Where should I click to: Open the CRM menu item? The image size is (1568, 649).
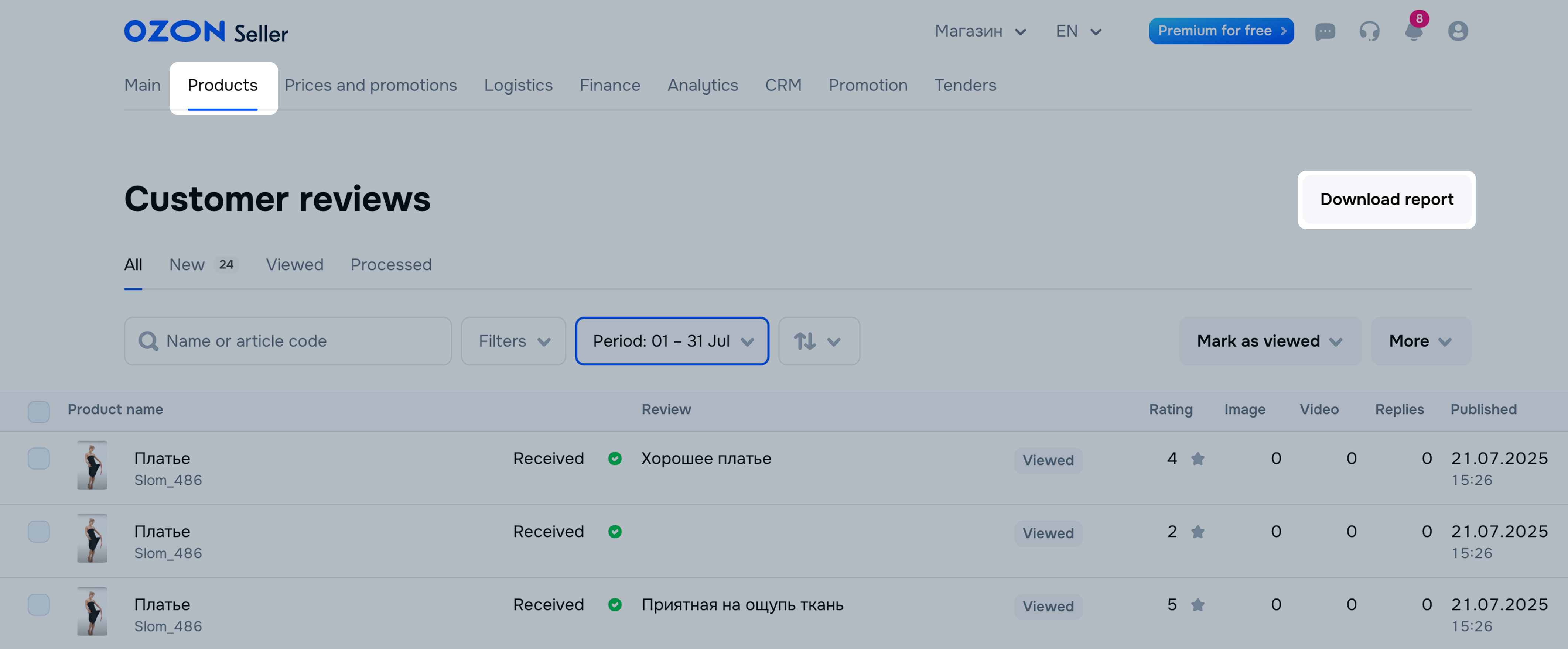(783, 85)
